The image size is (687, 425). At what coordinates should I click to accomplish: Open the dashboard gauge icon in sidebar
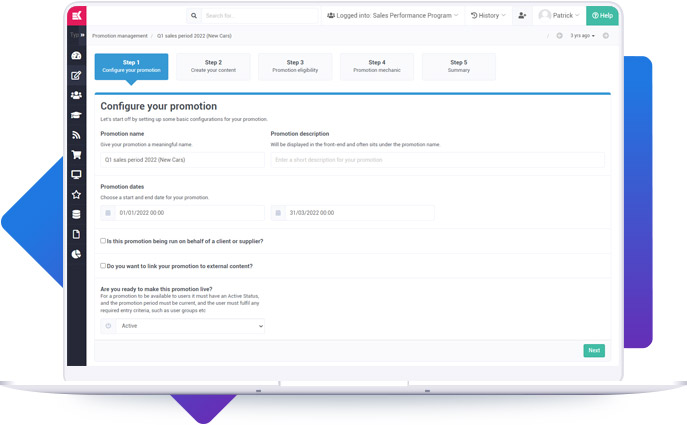click(76, 56)
